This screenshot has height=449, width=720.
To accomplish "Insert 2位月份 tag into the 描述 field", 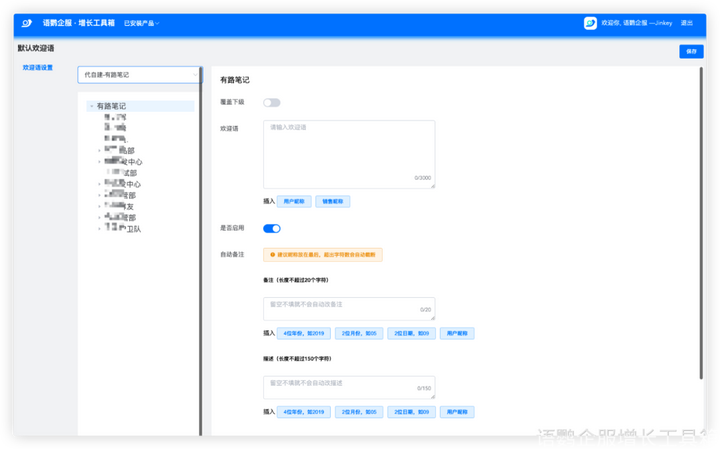I will point(359,411).
